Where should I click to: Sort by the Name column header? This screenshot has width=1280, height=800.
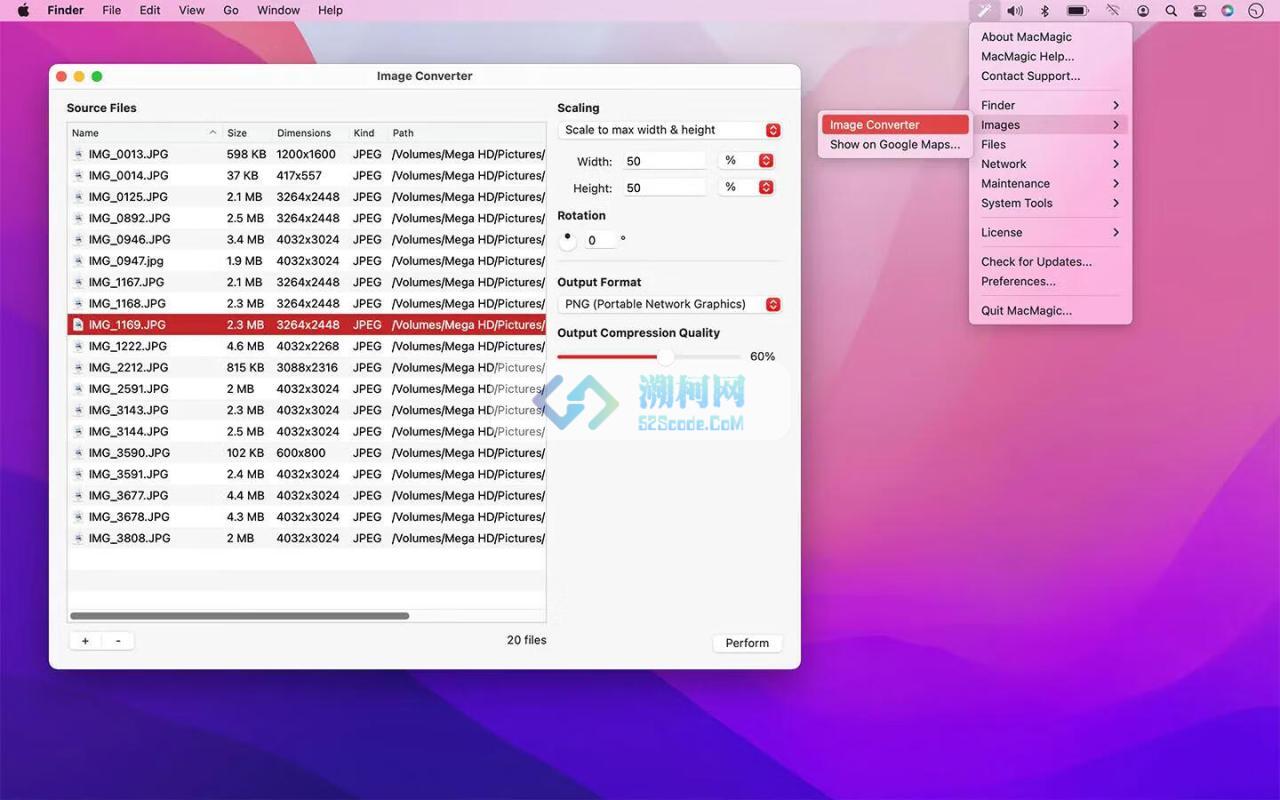tap(144, 133)
